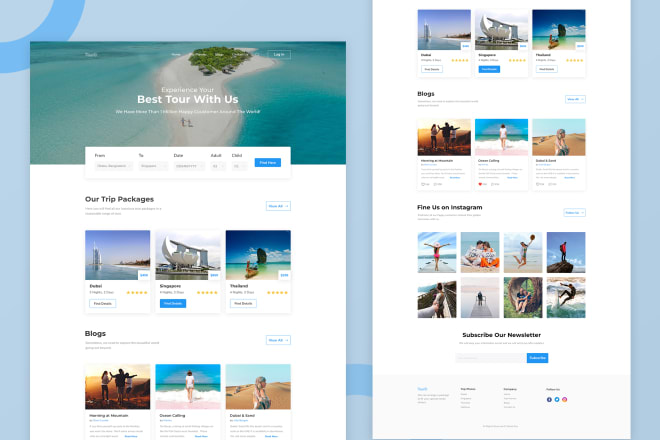Click Find Details on Singapore card, right page

pyautogui.click(x=489, y=69)
